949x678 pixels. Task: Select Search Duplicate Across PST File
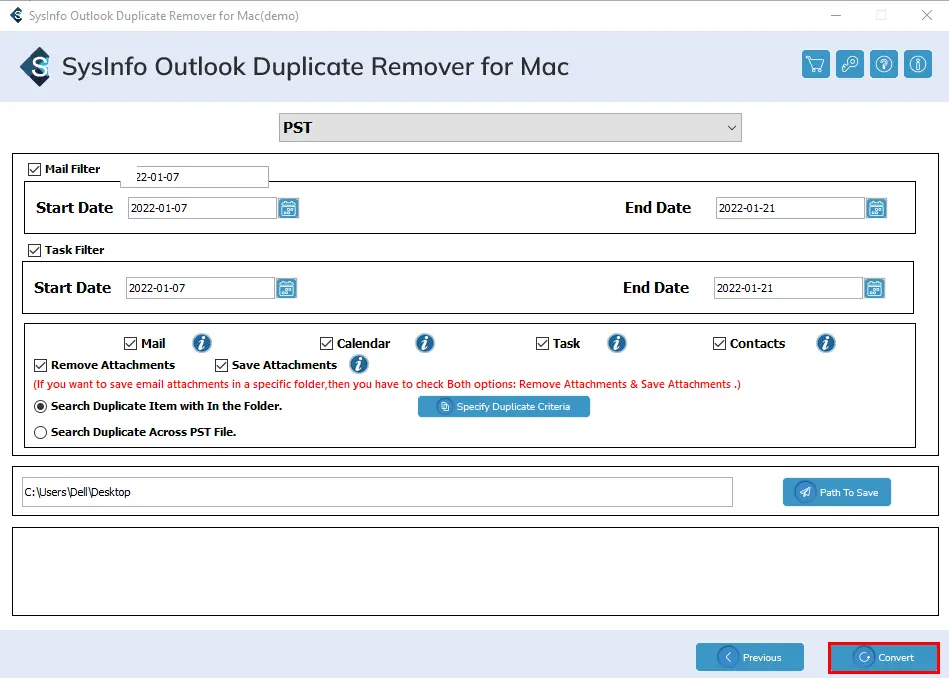click(41, 432)
